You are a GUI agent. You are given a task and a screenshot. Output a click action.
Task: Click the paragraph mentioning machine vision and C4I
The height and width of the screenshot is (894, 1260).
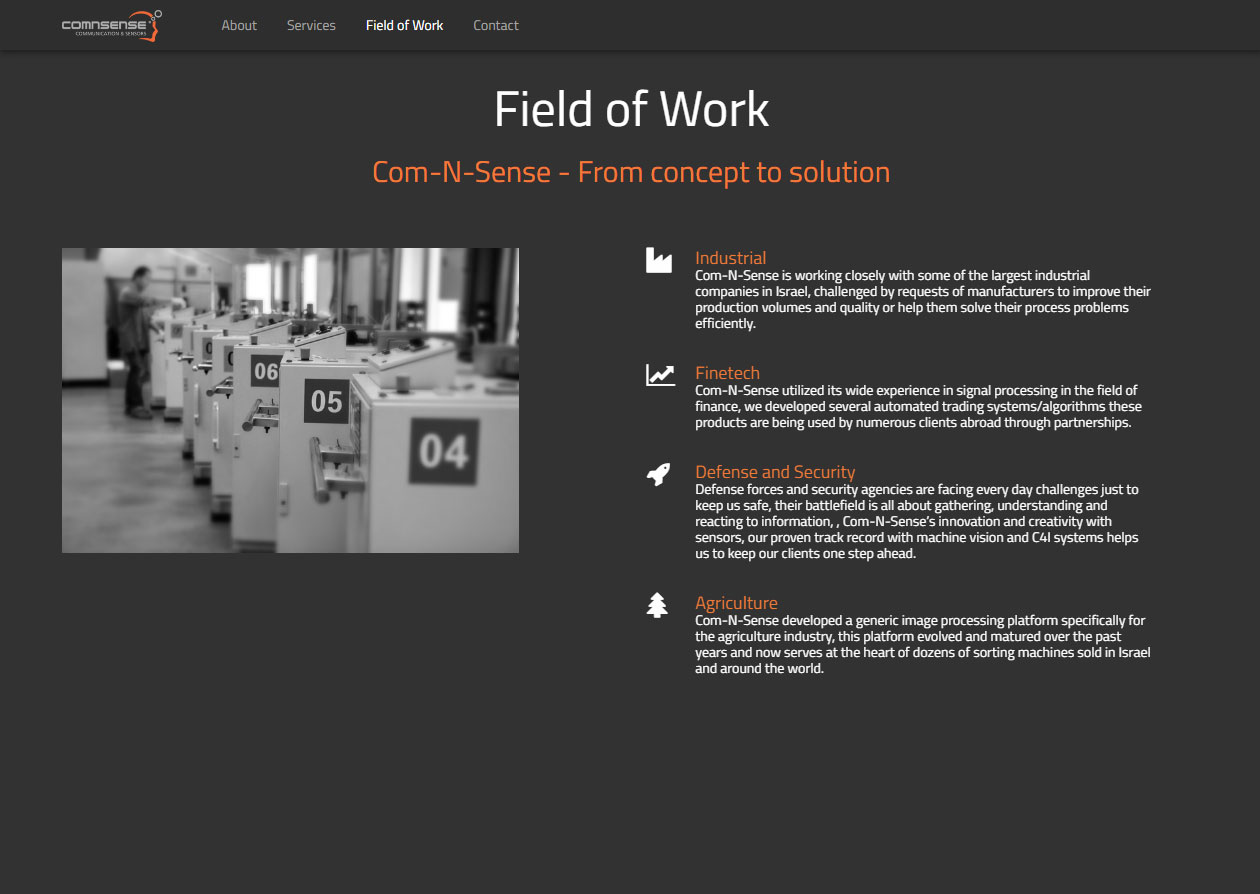point(917,521)
